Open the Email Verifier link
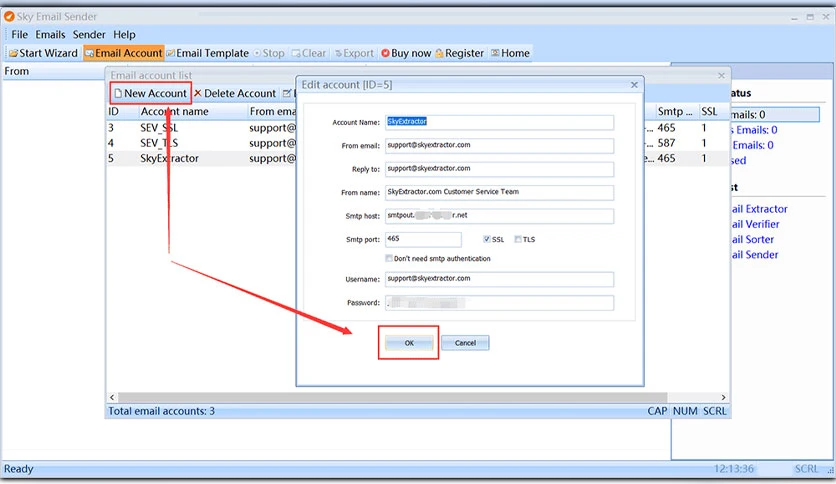This screenshot has height=484, width=836. (755, 224)
